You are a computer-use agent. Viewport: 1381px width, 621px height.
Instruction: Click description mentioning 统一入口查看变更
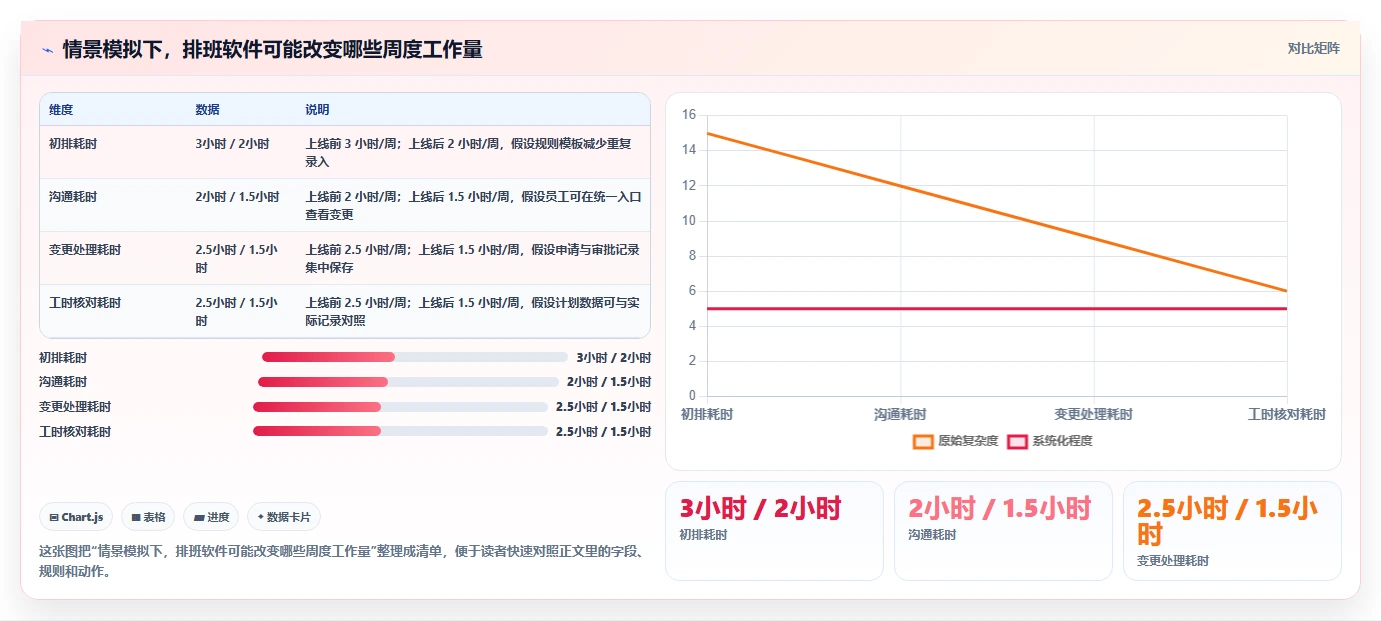click(x=473, y=205)
